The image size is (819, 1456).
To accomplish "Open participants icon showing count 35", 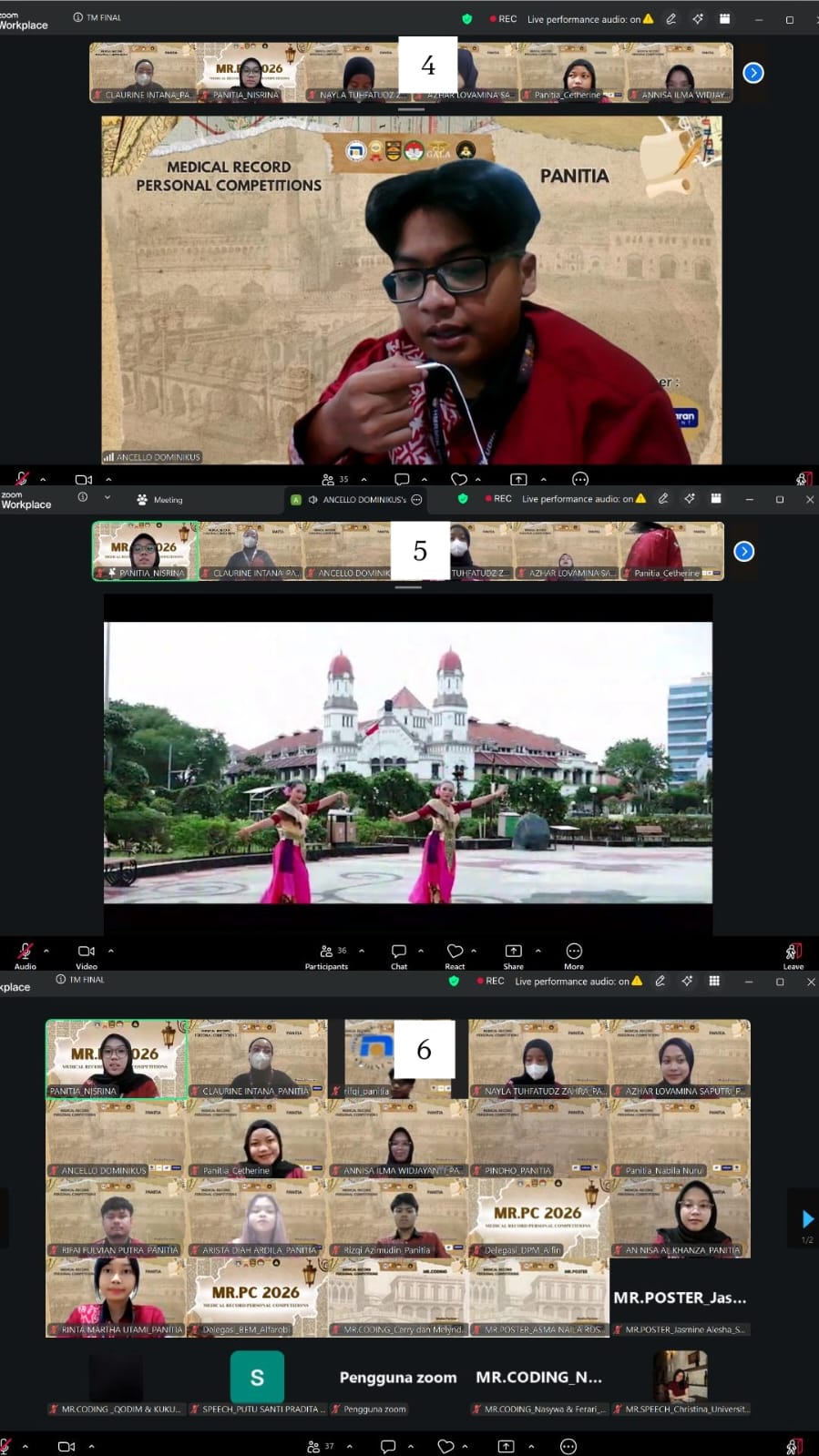I will point(334,479).
